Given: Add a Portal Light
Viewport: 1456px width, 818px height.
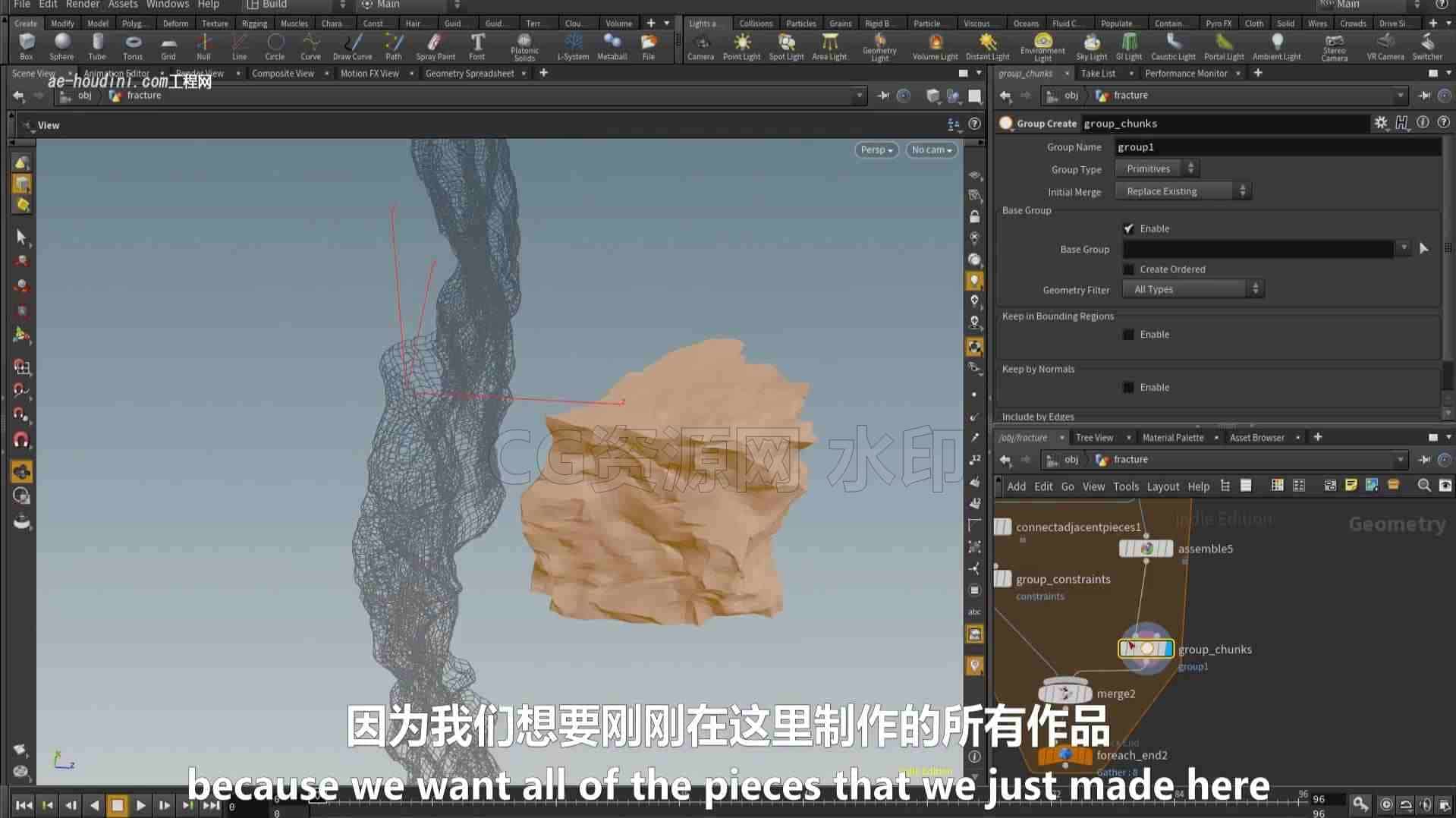Looking at the screenshot, I should pos(1224,46).
